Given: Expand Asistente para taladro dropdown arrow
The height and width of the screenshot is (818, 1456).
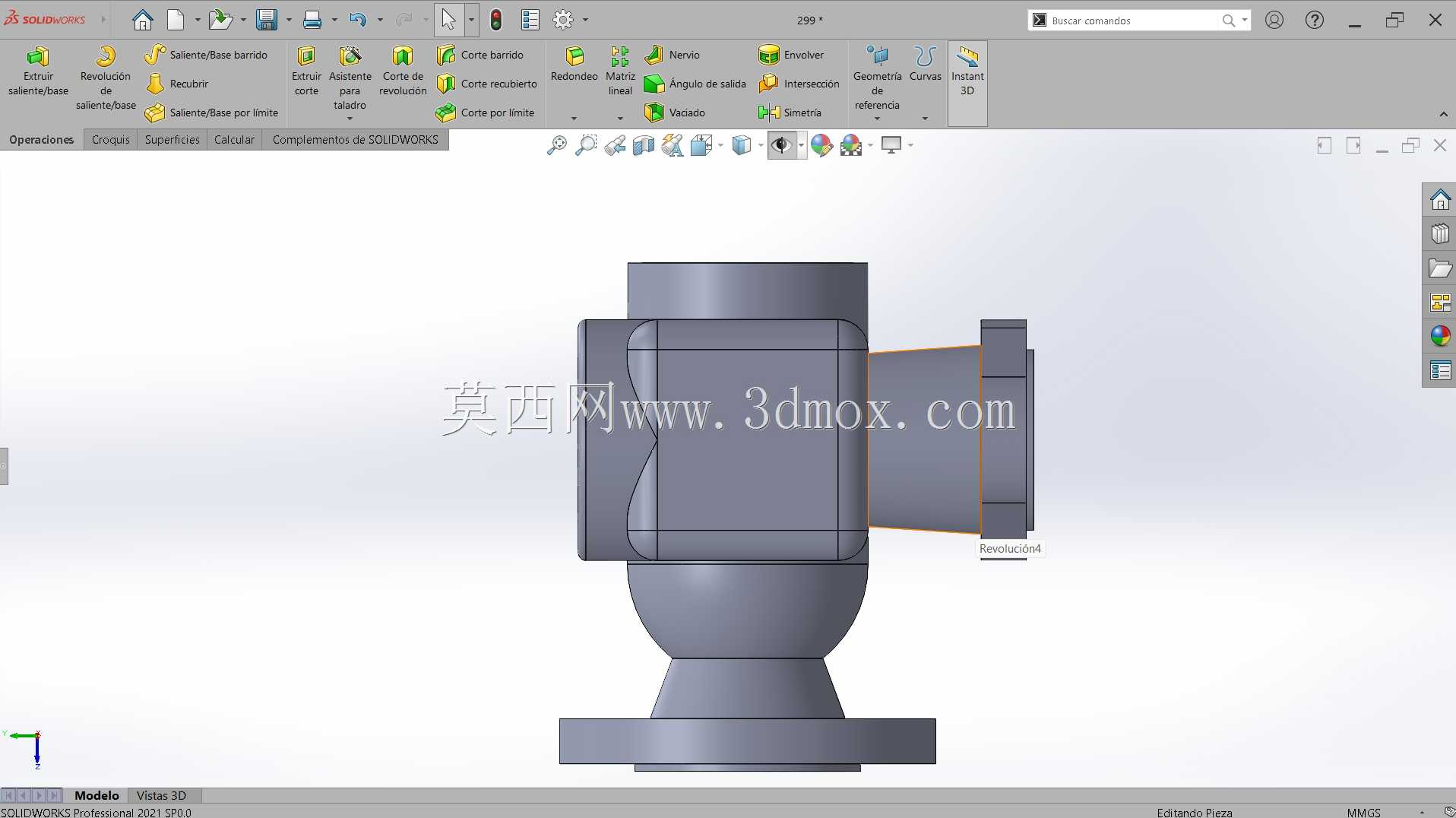Looking at the screenshot, I should coord(350,119).
